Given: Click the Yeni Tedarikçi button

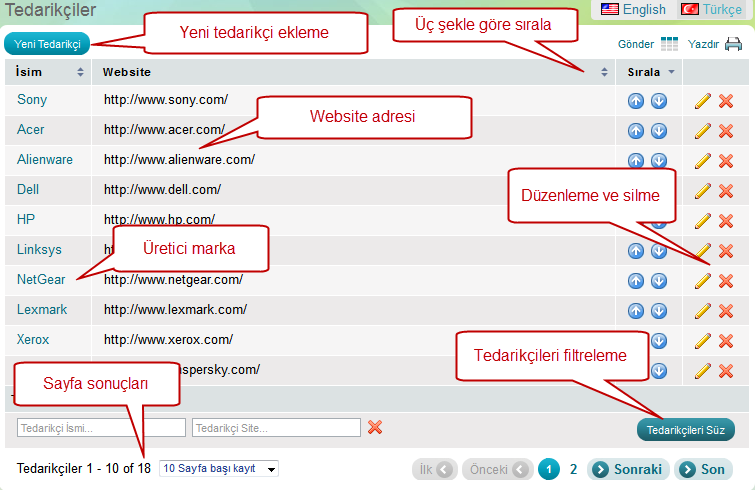Looking at the screenshot, I should pos(47,44).
